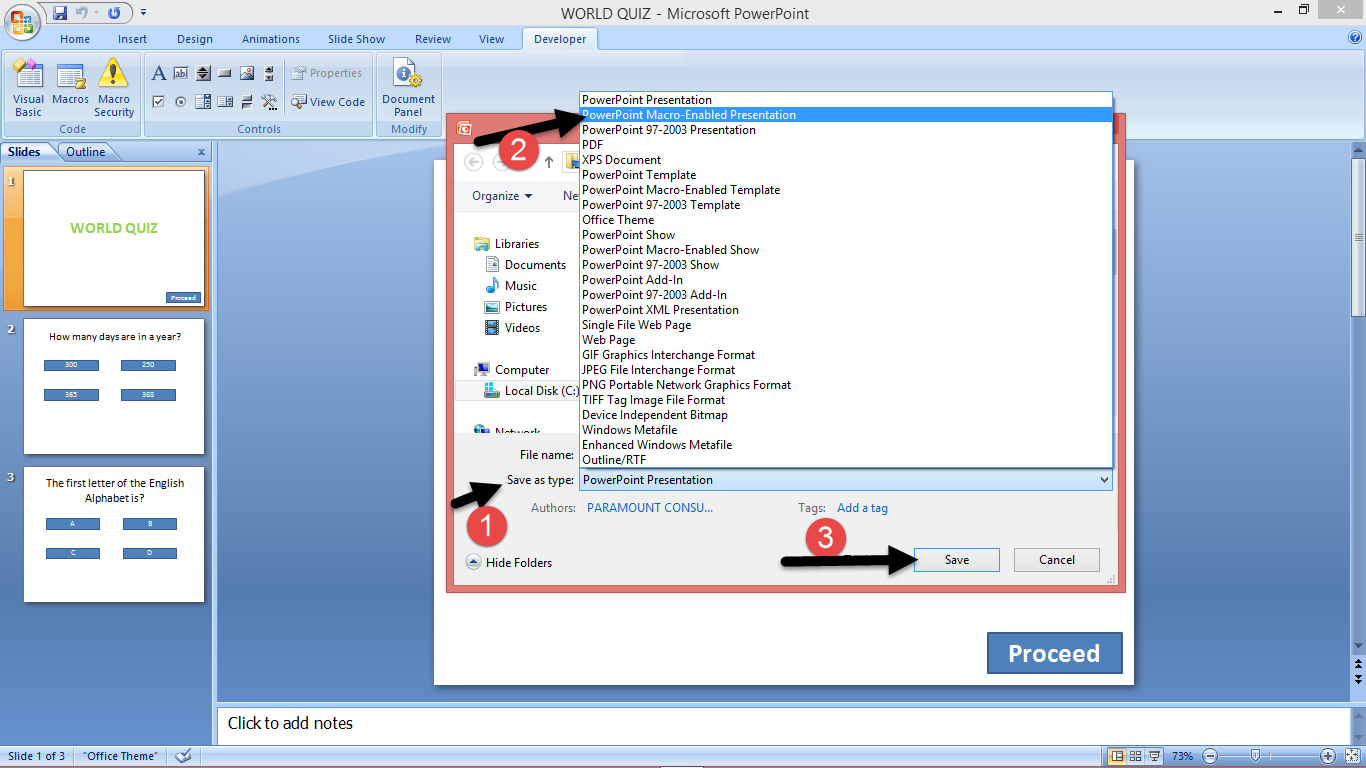Click the Add a tag link
The height and width of the screenshot is (768, 1366).
tap(862, 508)
